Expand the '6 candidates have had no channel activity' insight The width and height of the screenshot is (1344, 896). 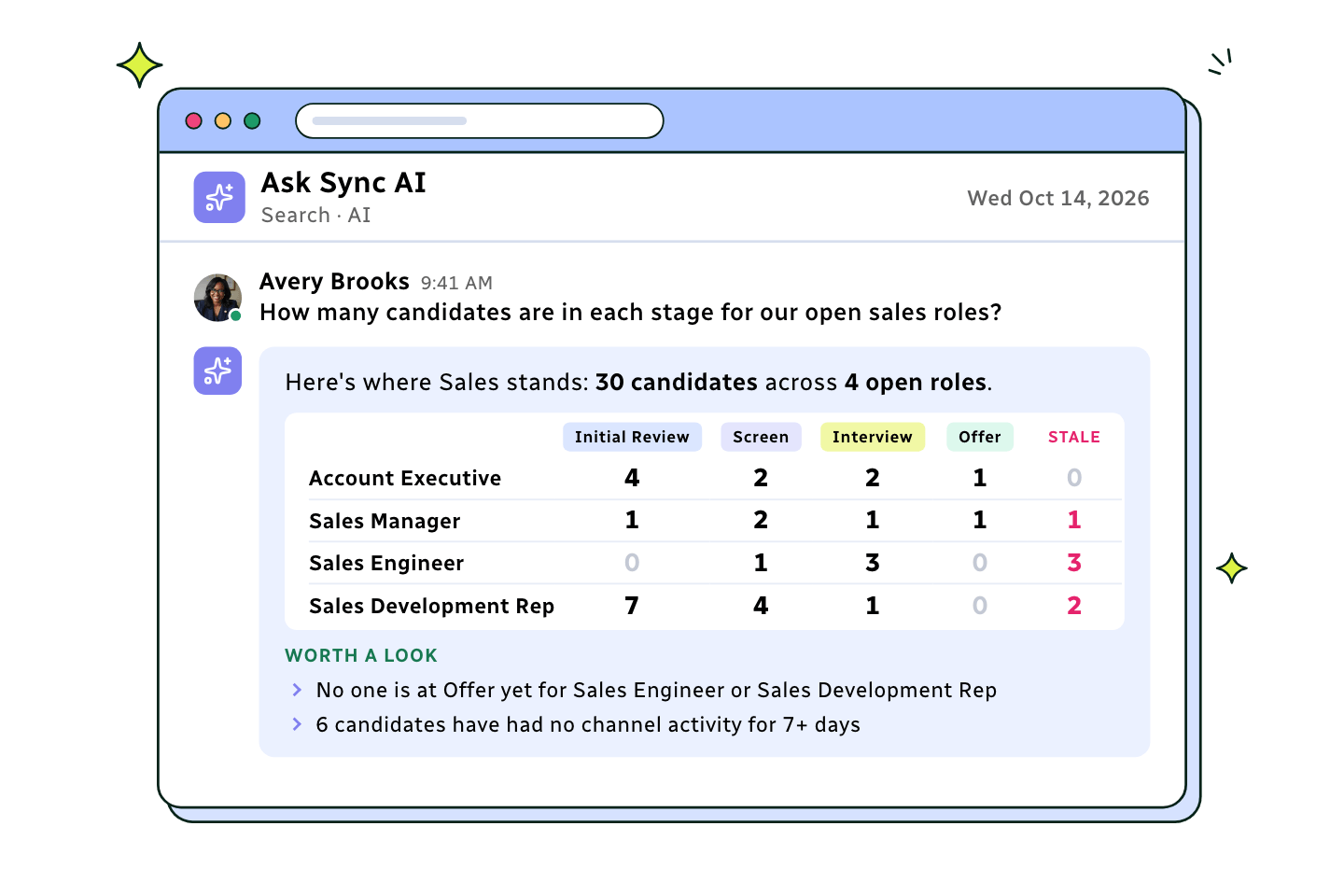point(297,724)
